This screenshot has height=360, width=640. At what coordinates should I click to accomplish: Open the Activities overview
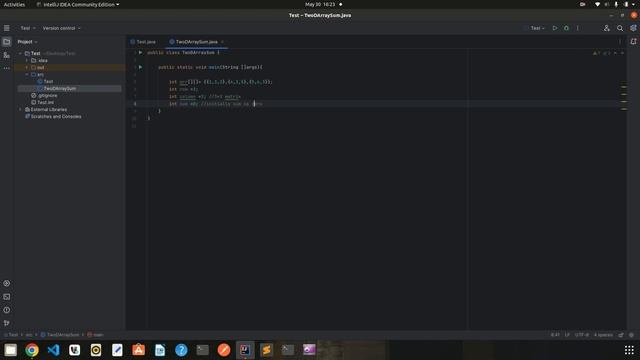(14, 4)
